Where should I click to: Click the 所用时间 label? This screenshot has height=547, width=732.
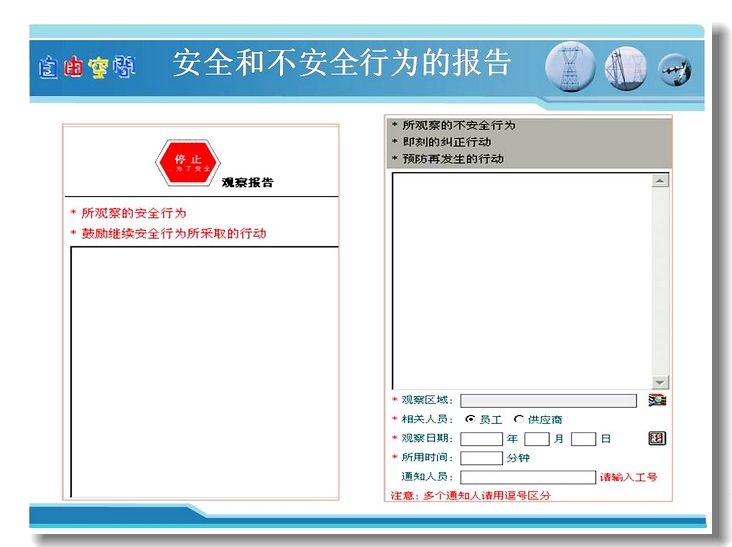click(x=427, y=457)
